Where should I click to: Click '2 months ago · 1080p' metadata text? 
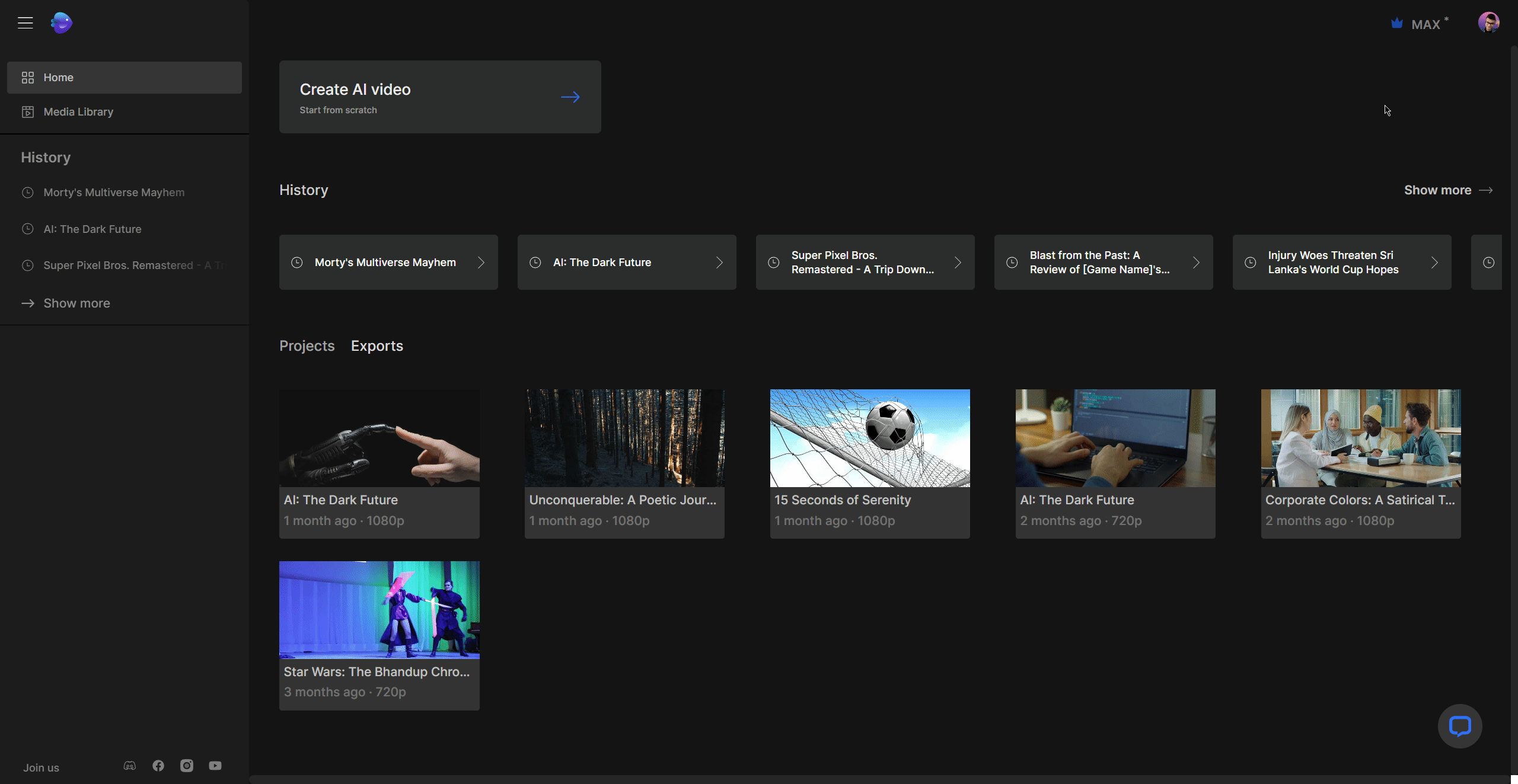(1330, 521)
